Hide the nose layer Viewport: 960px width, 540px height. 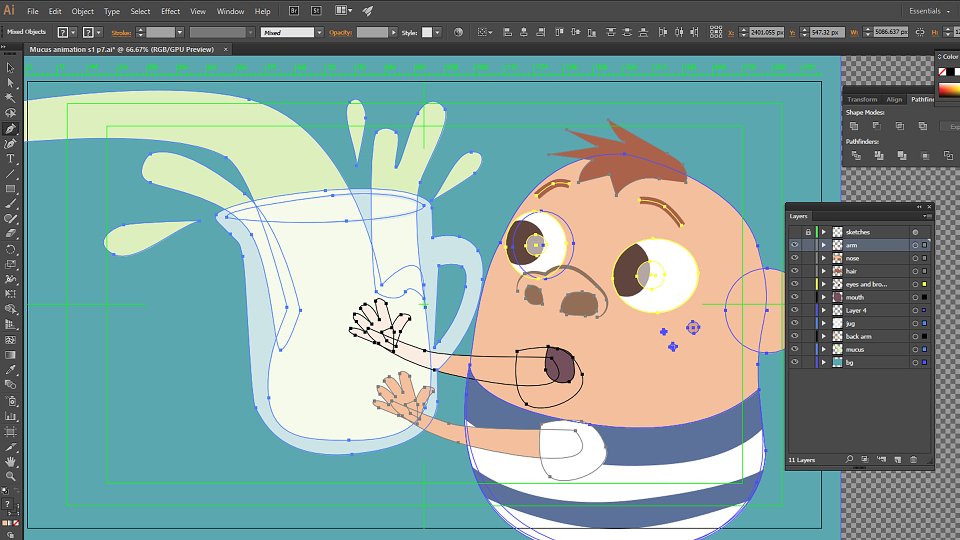coord(795,258)
